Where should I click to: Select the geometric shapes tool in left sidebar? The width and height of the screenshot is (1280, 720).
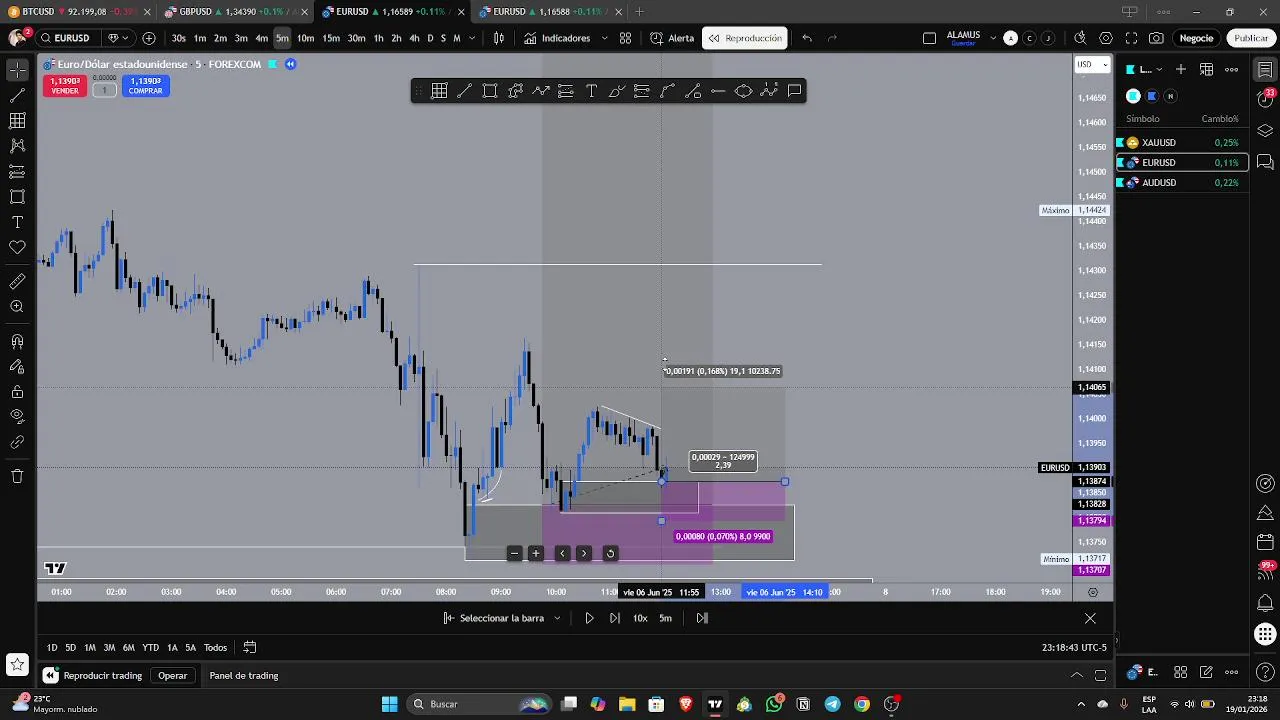[x=17, y=197]
